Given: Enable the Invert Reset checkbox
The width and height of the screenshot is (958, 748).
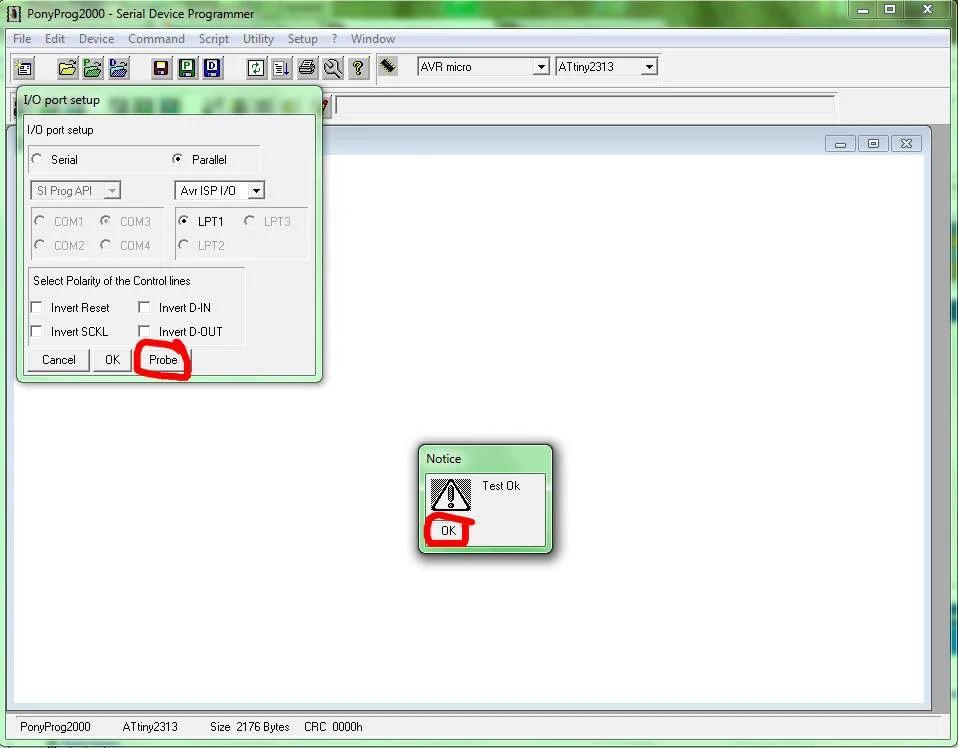Looking at the screenshot, I should click(37, 307).
